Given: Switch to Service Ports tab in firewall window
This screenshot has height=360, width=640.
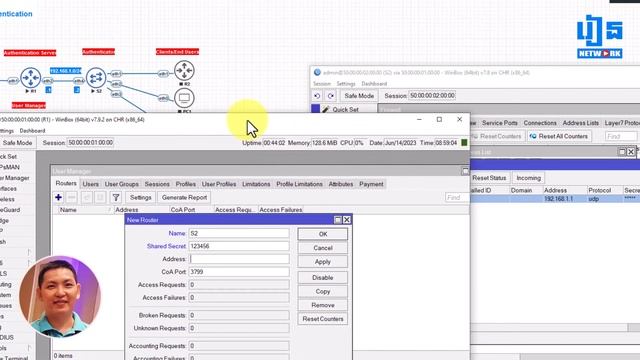Looking at the screenshot, I should pyautogui.click(x=500, y=123).
